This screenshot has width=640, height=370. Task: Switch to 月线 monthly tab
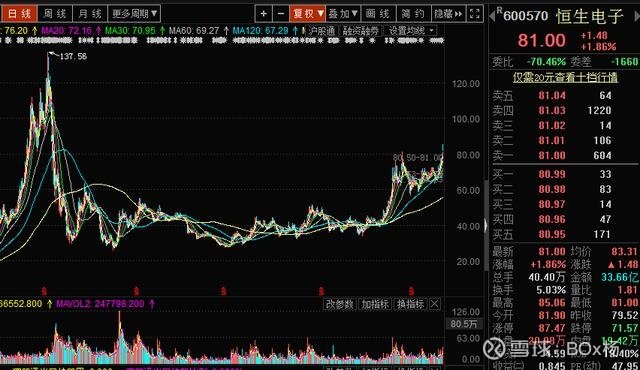point(90,14)
